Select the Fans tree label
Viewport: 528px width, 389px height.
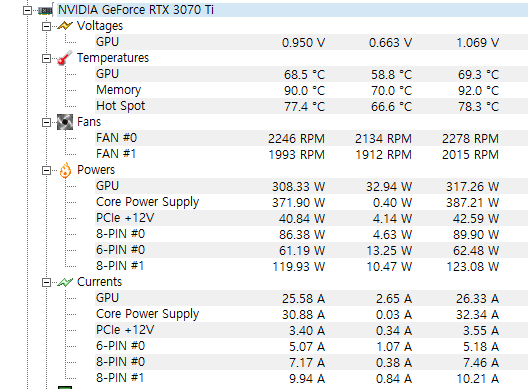point(89,122)
